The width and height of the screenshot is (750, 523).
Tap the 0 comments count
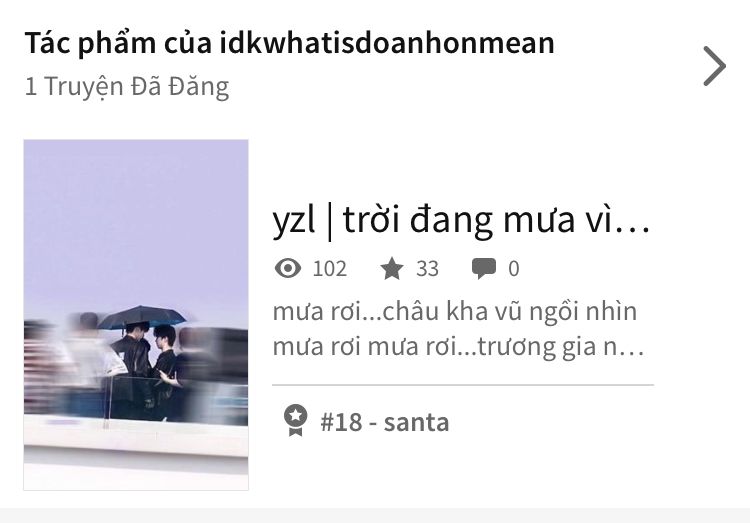tap(514, 269)
